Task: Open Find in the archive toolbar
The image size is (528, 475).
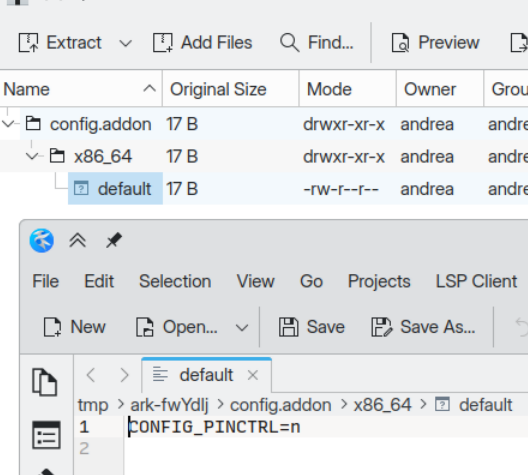Action: [x=317, y=43]
